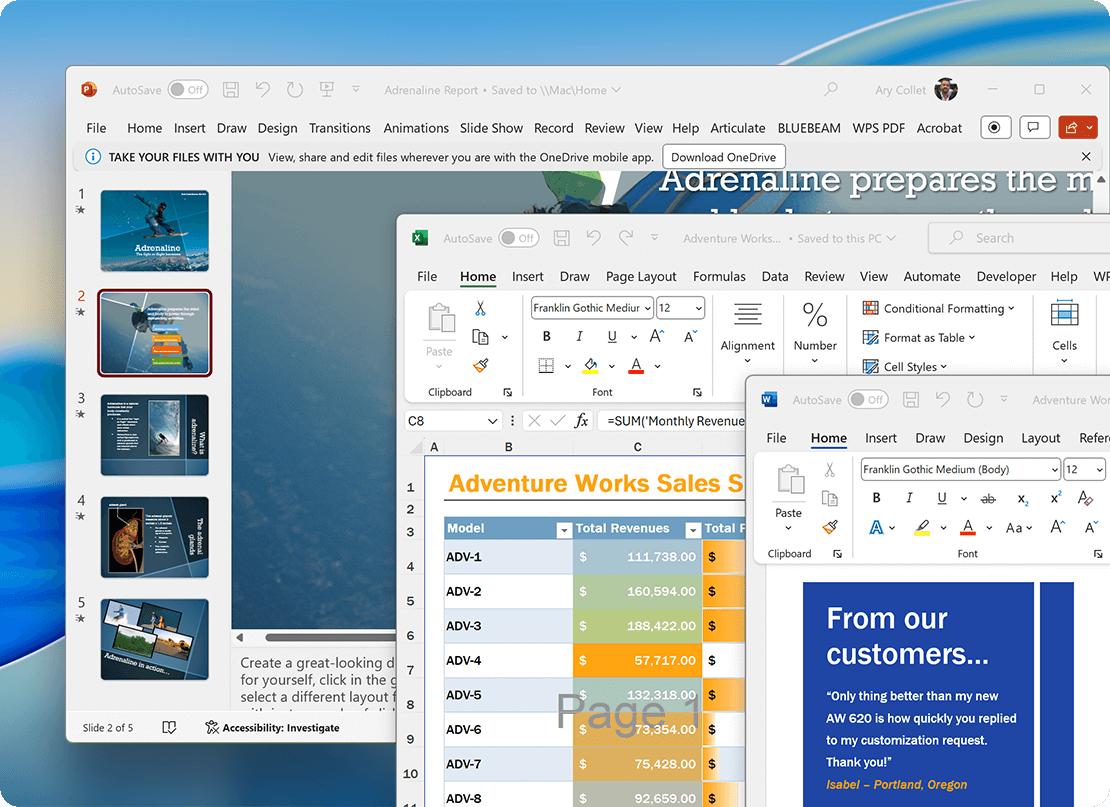Open the PowerPoint comments pane icon

[x=1034, y=127]
